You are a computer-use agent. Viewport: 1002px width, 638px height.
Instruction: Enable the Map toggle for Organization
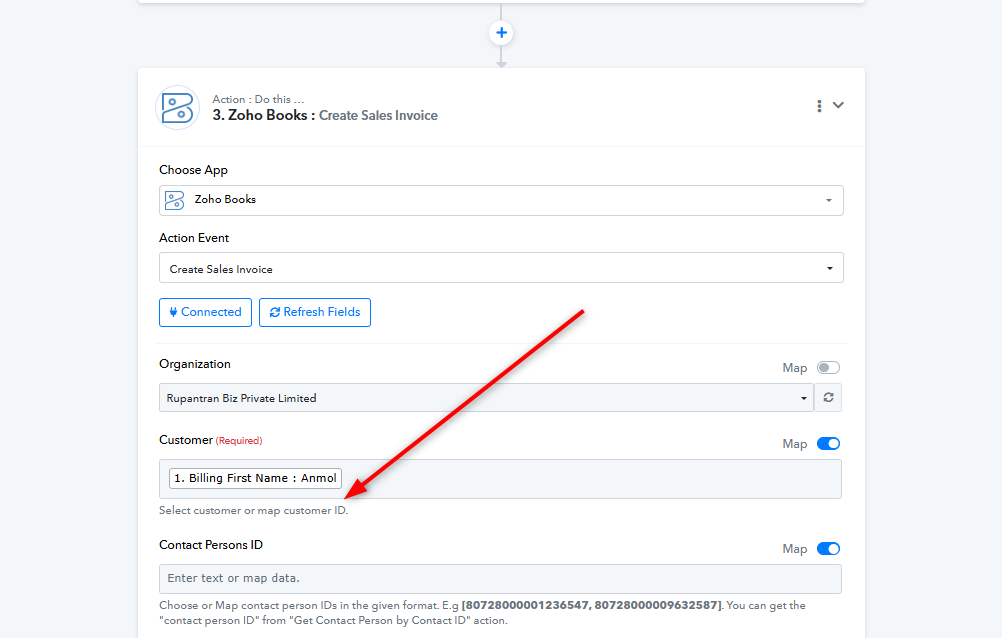(828, 368)
